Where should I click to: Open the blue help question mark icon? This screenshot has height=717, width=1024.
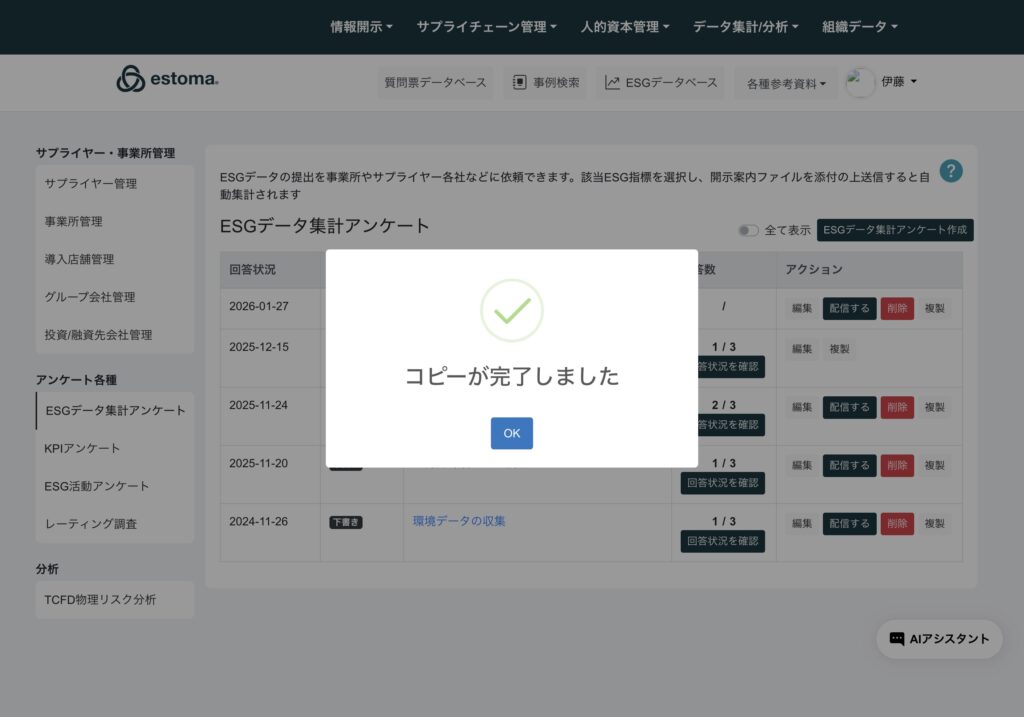pyautogui.click(x=951, y=171)
